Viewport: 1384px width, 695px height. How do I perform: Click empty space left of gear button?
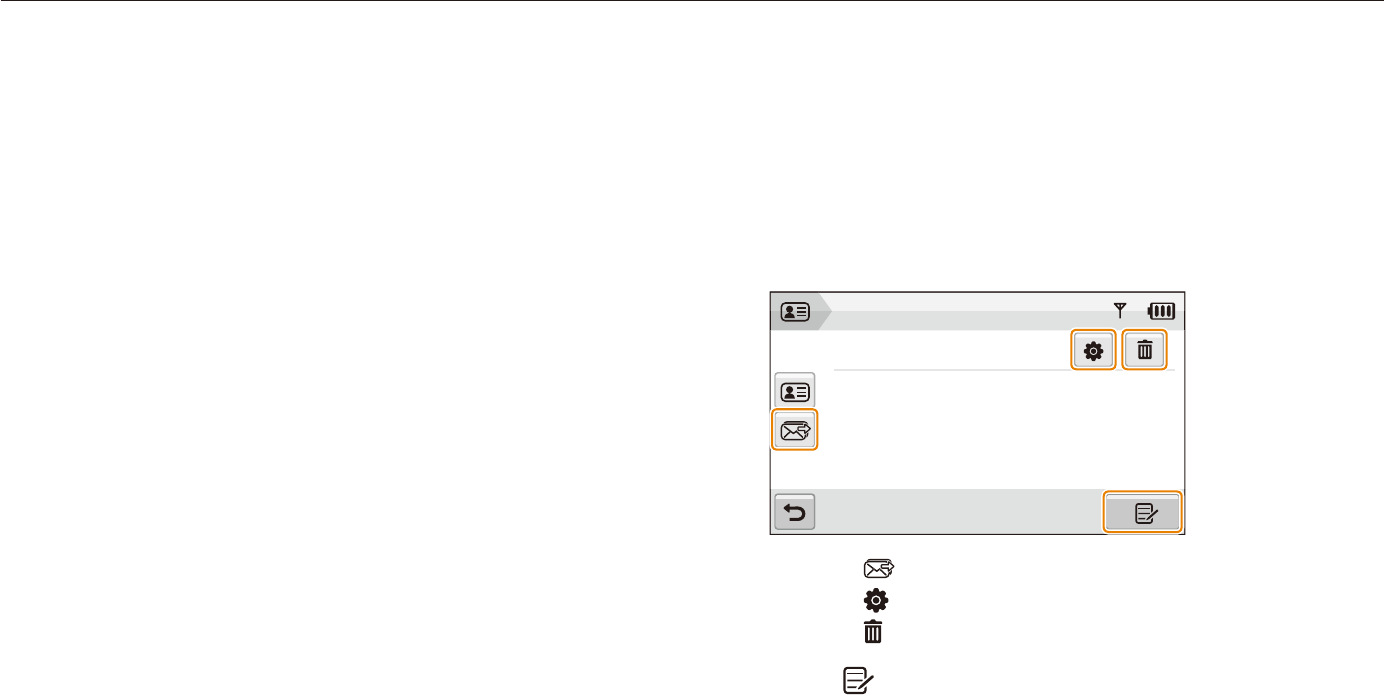(950, 350)
